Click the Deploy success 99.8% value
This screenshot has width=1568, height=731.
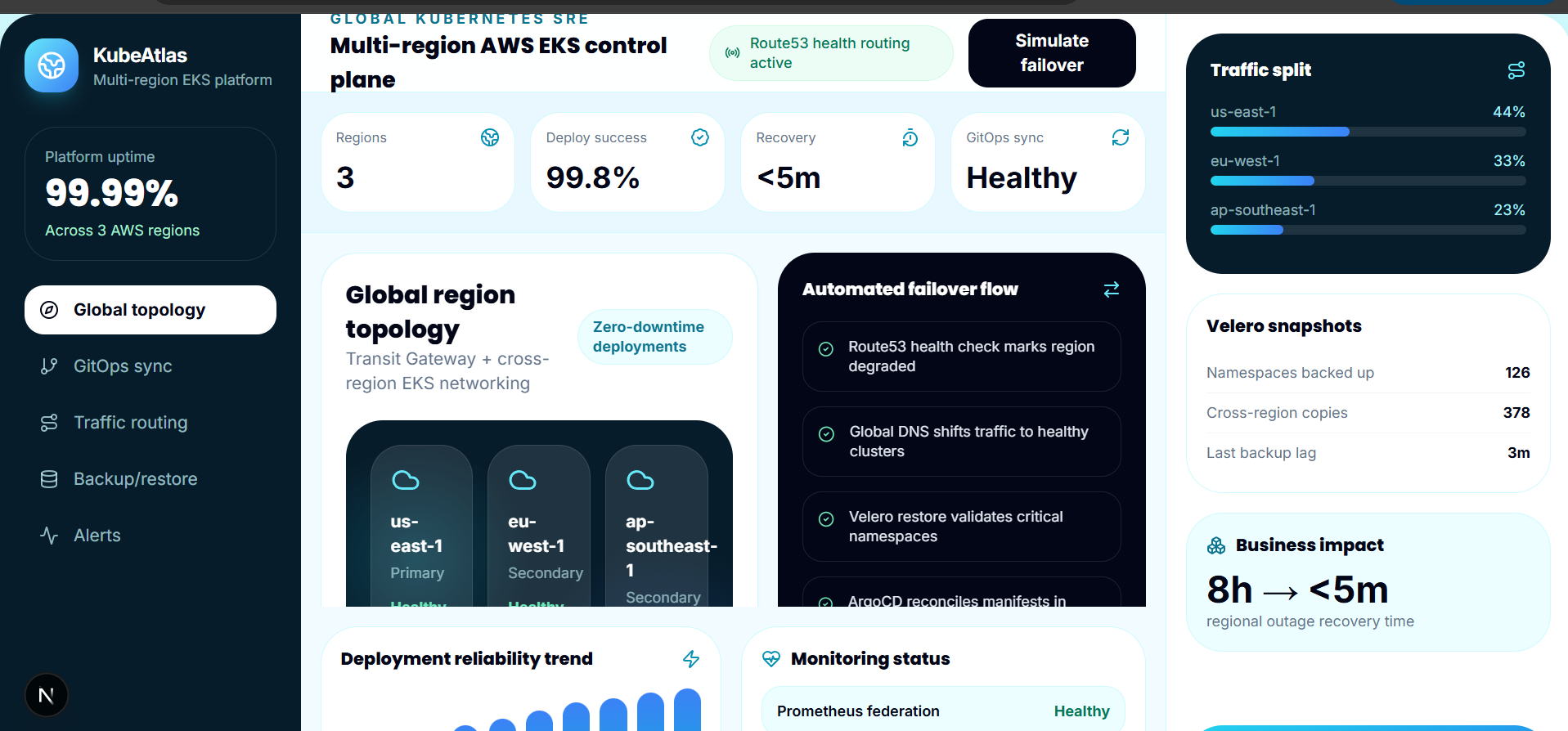[x=593, y=177]
